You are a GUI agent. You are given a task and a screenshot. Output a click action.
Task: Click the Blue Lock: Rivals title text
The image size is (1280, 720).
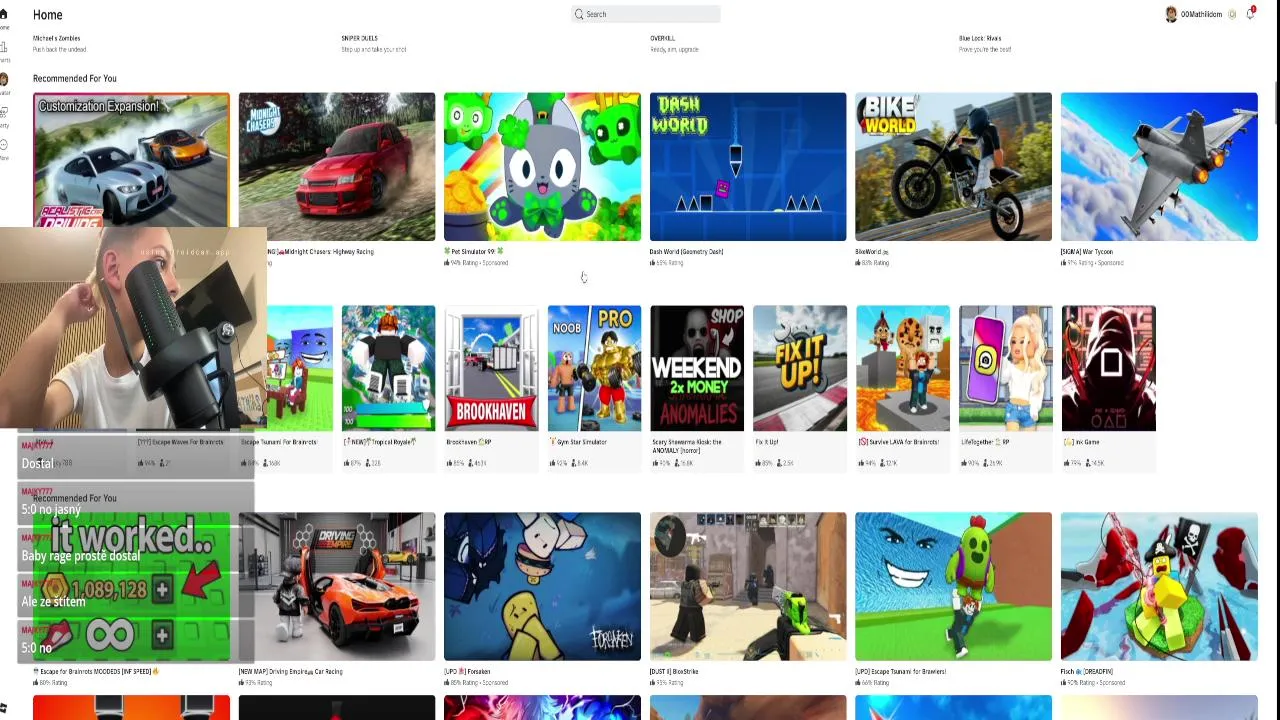[x=980, y=38]
